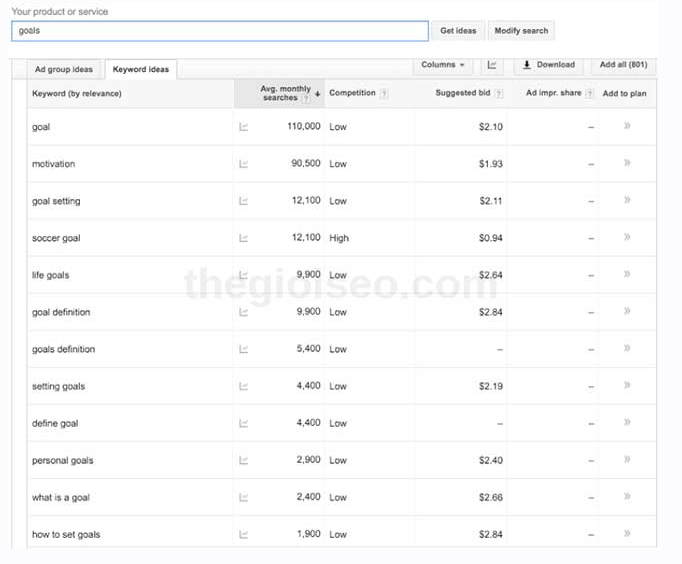Add 'goal definition' keyword to plan arrows
This screenshot has width=682, height=564.
coord(627,311)
